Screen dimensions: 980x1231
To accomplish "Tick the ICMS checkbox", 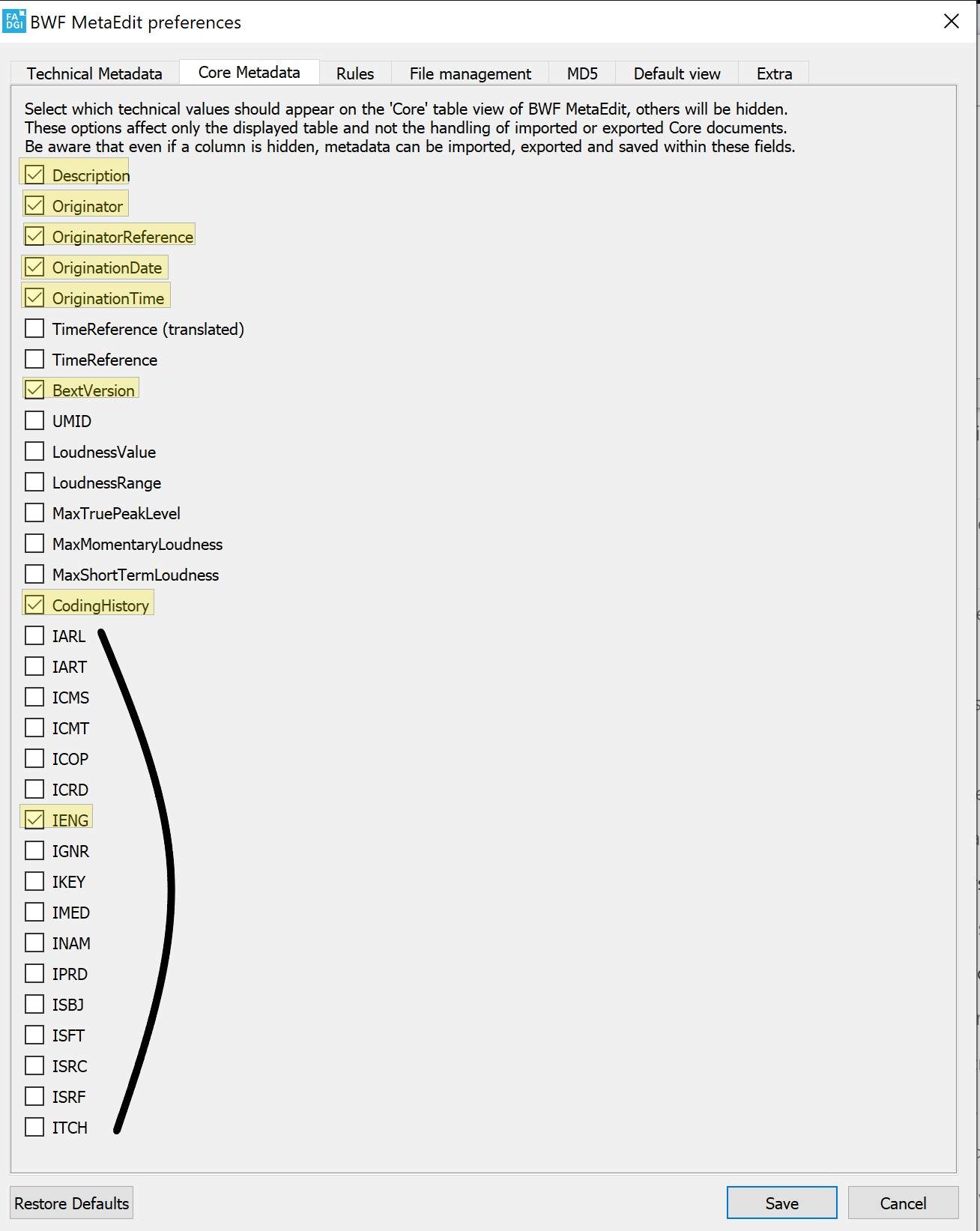I will [x=34, y=697].
